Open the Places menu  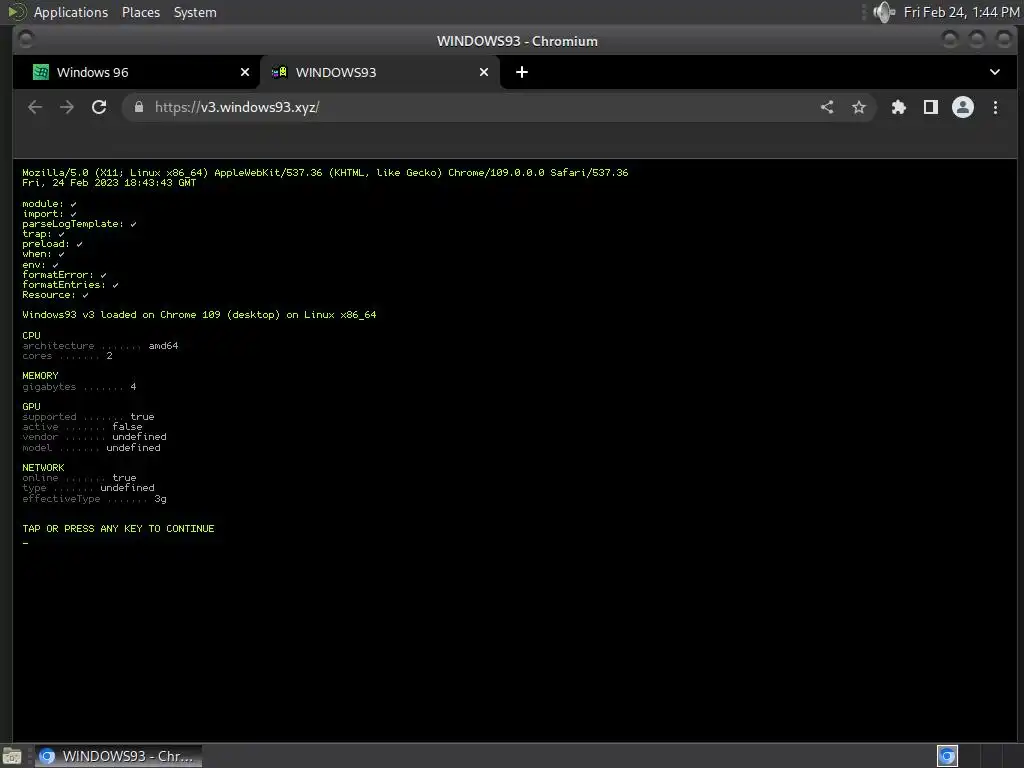click(141, 12)
